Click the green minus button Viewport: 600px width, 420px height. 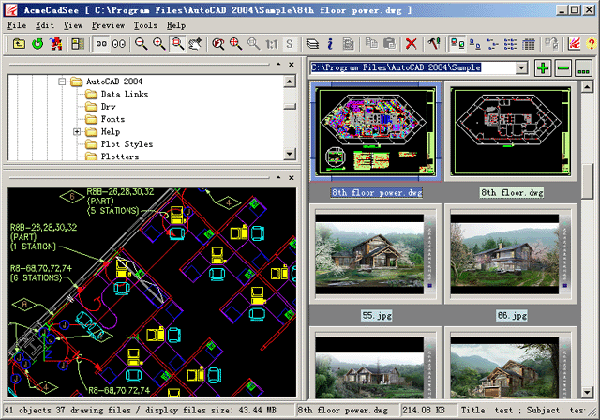[562, 68]
